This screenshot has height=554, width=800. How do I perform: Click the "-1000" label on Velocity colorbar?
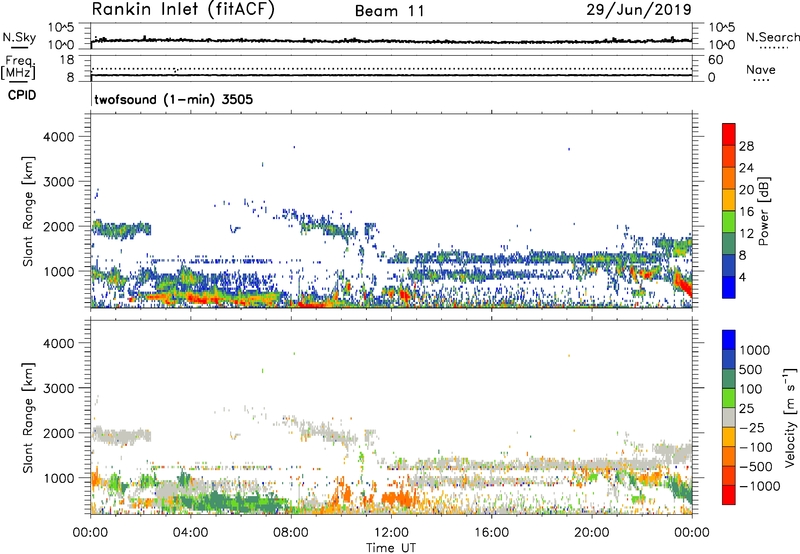click(760, 486)
